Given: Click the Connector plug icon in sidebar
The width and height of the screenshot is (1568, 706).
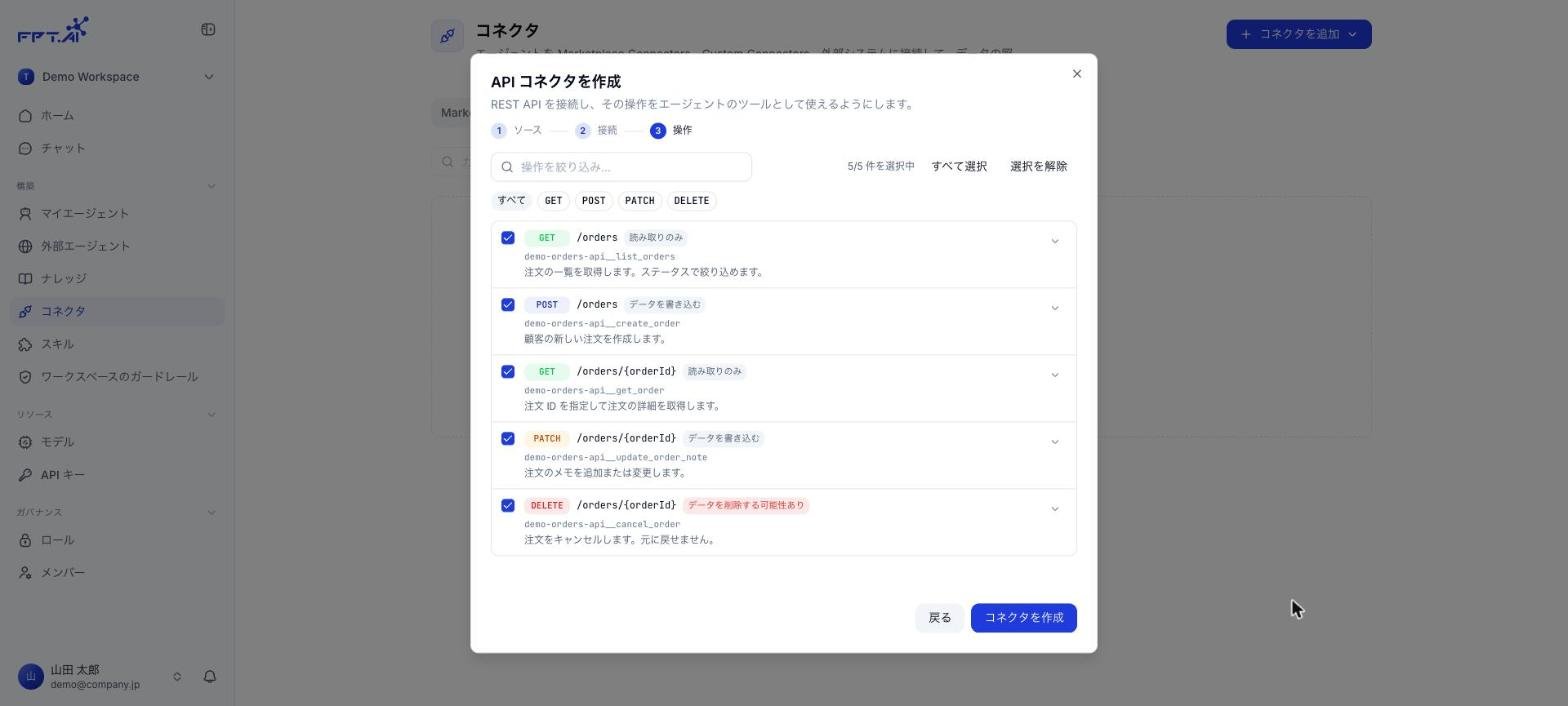Looking at the screenshot, I should (x=26, y=312).
